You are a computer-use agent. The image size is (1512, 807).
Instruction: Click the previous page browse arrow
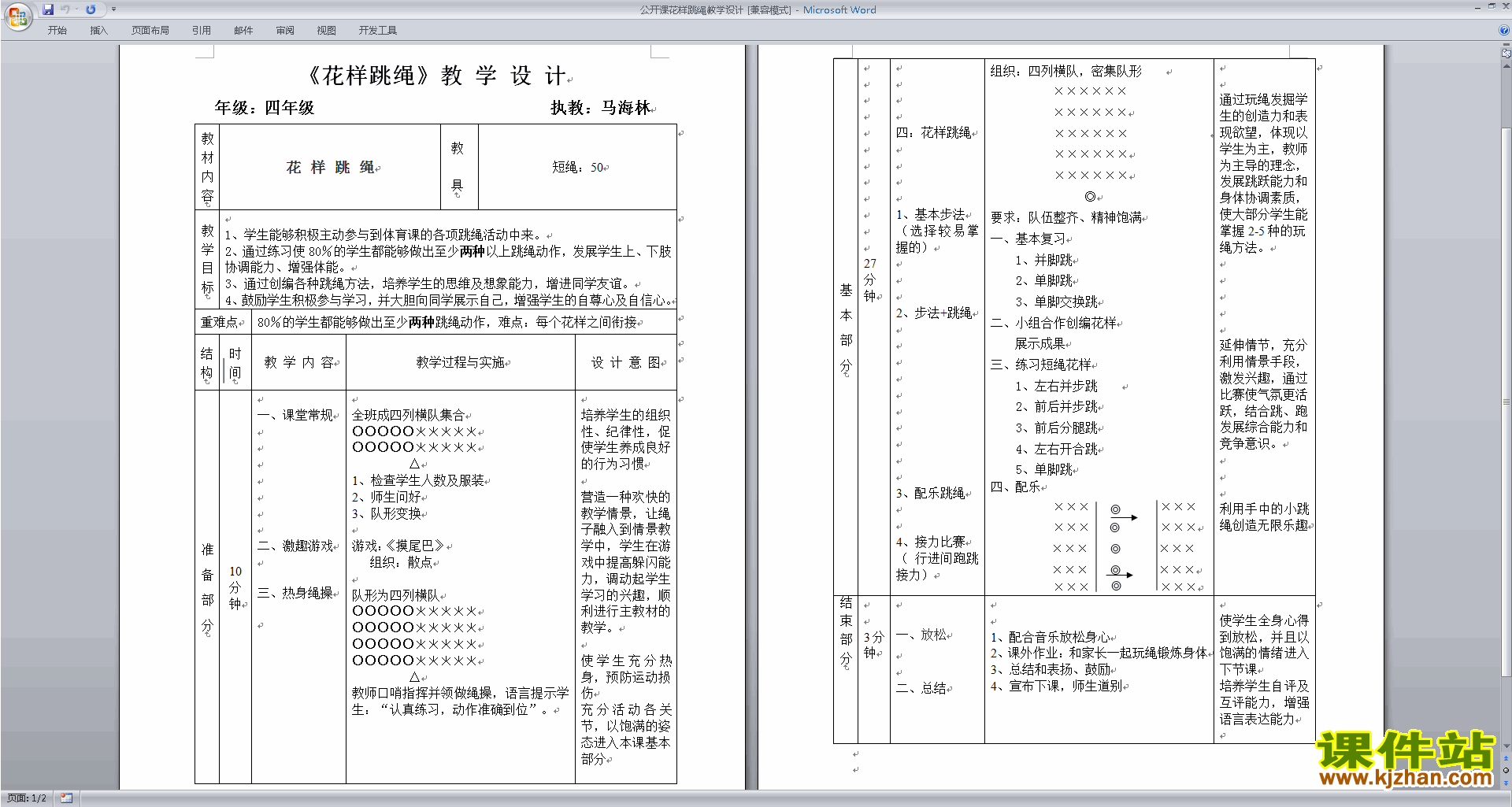tap(1506, 759)
